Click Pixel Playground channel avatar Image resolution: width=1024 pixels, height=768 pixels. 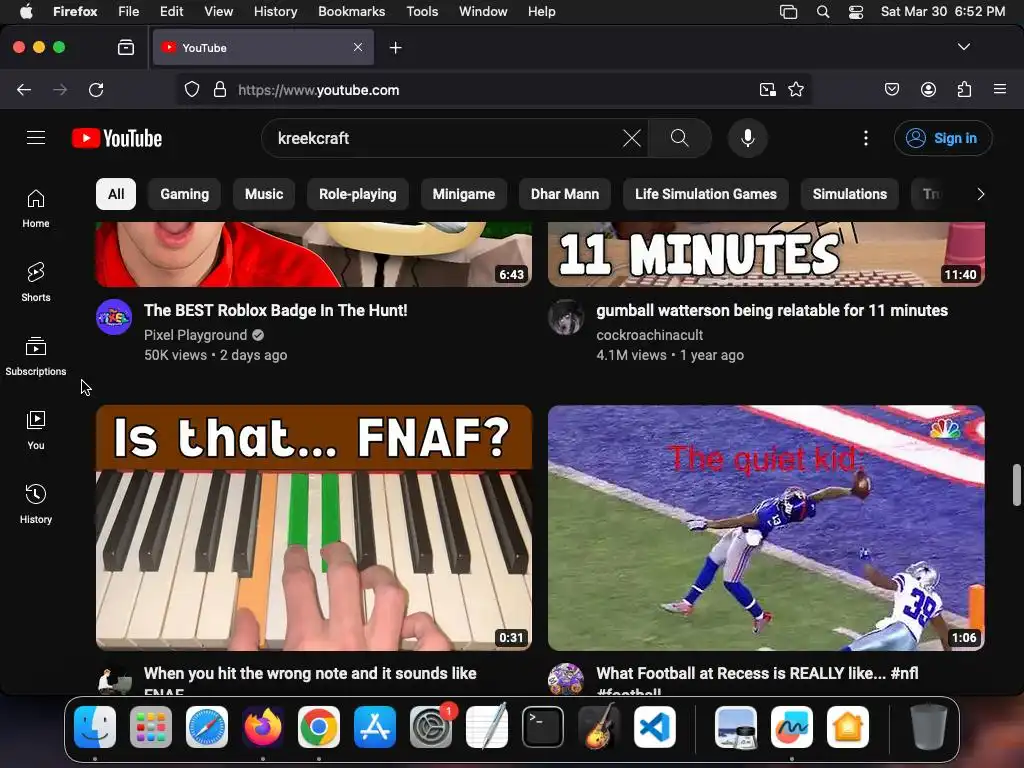[x=114, y=317]
